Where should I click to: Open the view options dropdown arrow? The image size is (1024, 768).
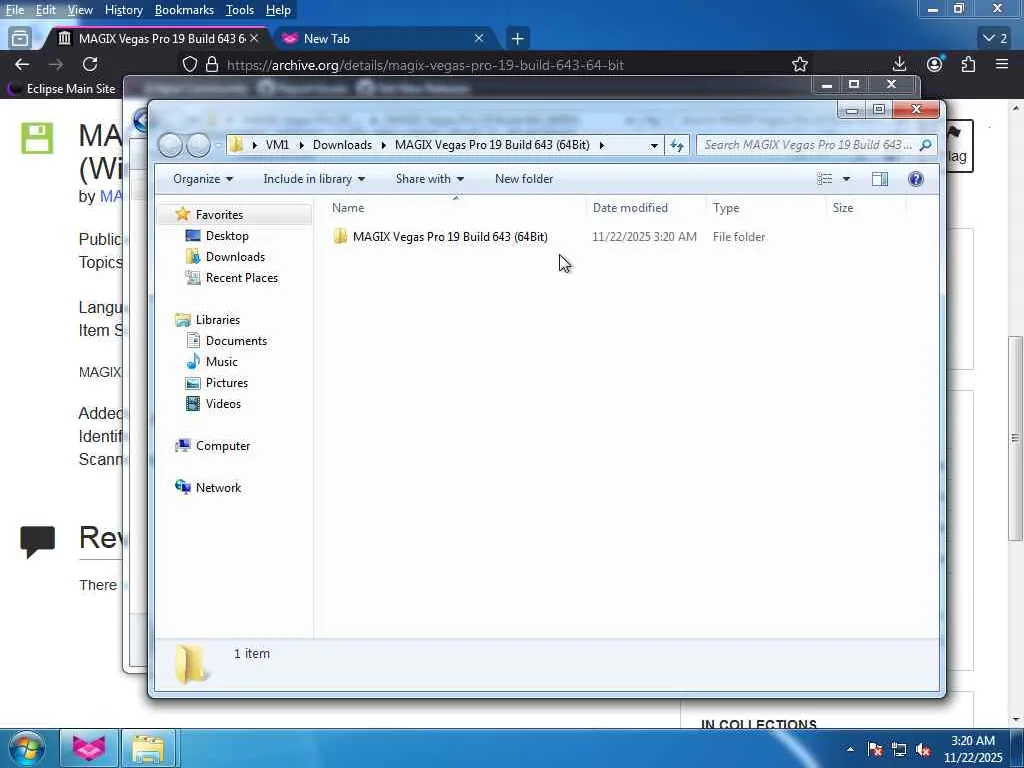coord(846,179)
